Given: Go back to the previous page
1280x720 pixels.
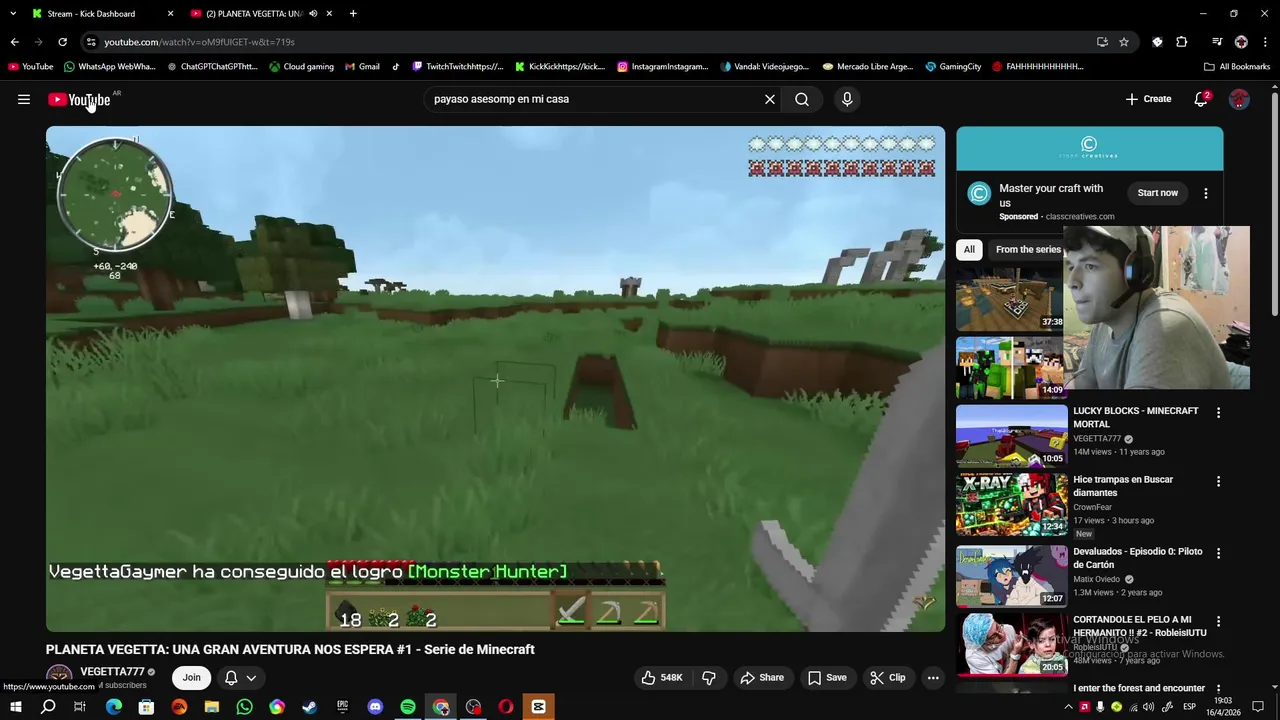Looking at the screenshot, I should [x=14, y=42].
